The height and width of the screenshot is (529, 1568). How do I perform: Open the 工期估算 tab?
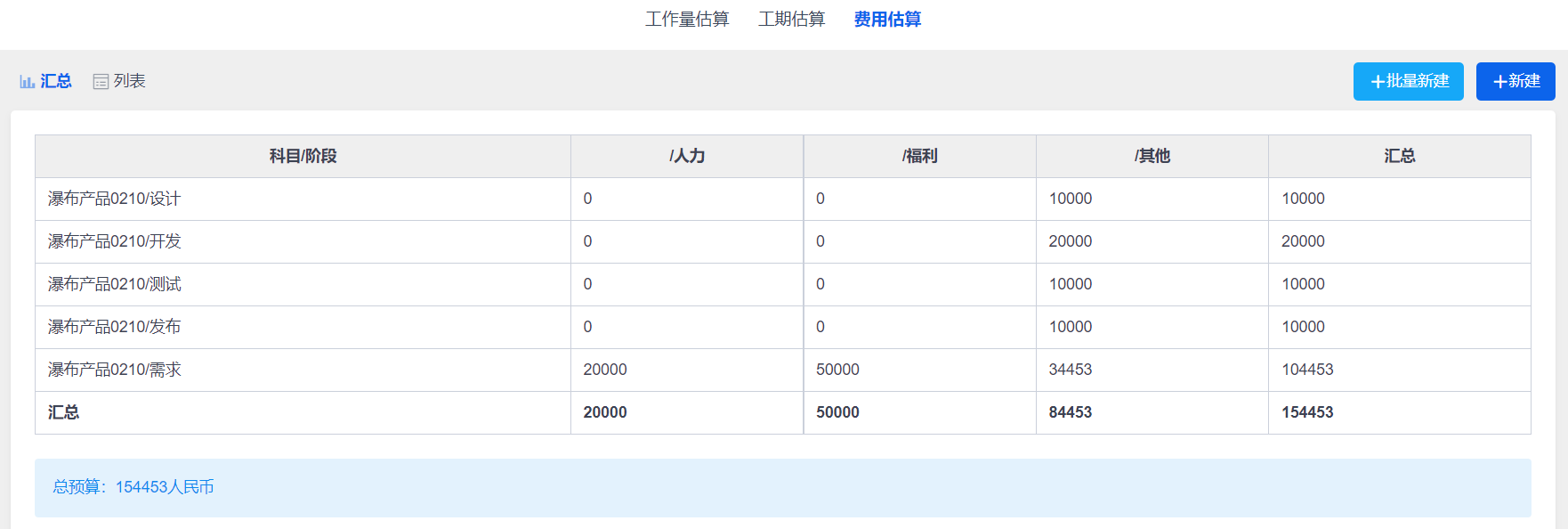pos(791,20)
